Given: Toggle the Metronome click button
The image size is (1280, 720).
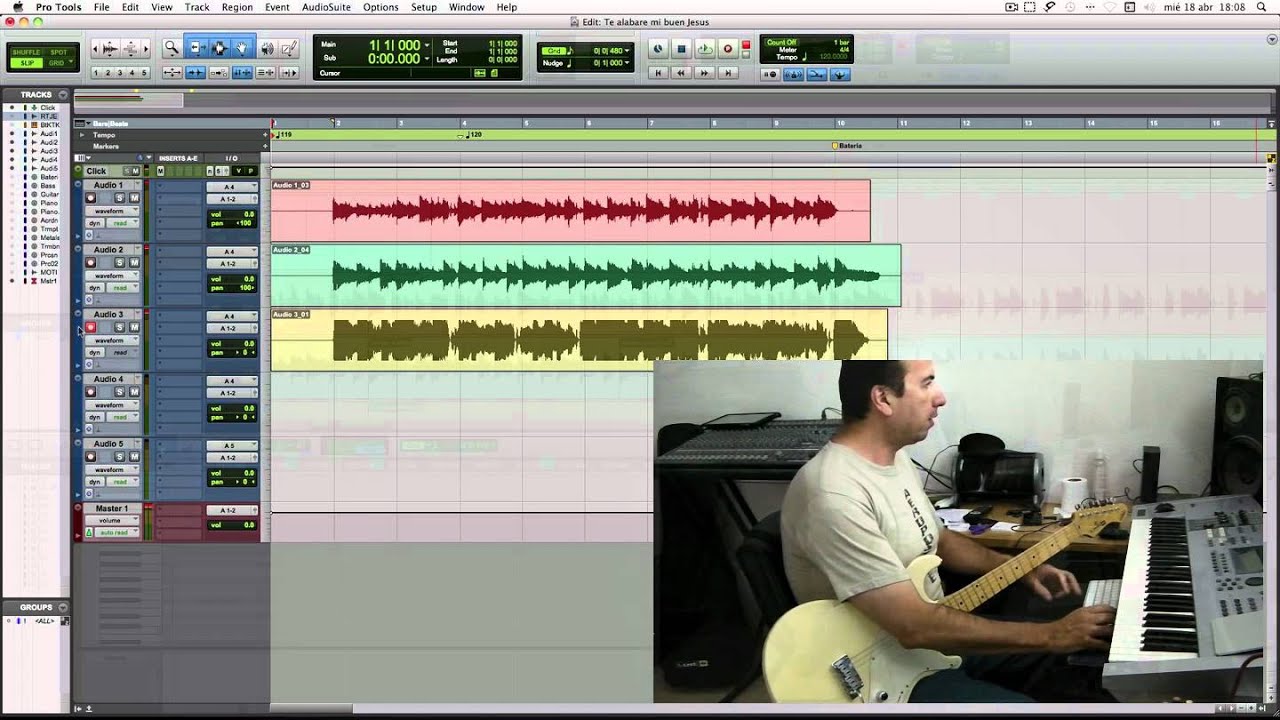Looking at the screenshot, I should (x=794, y=75).
